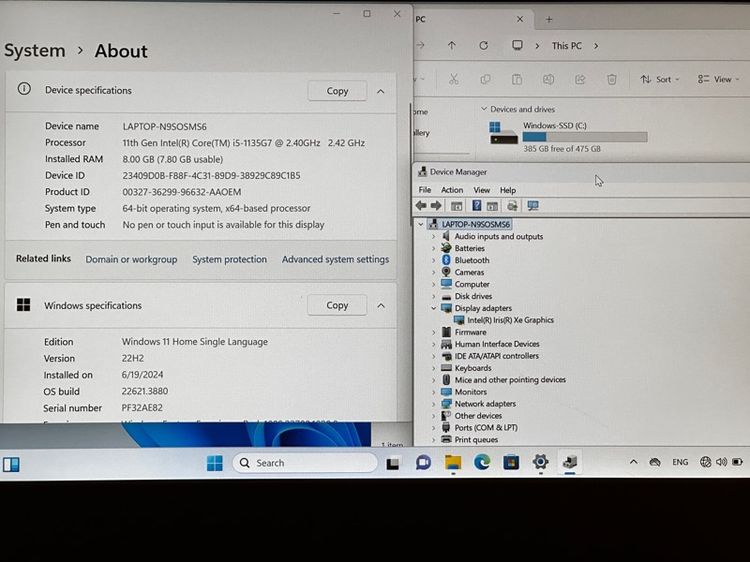
Task: Select Intel(R) Iris(R) Xe Graphics device
Action: coord(510,320)
